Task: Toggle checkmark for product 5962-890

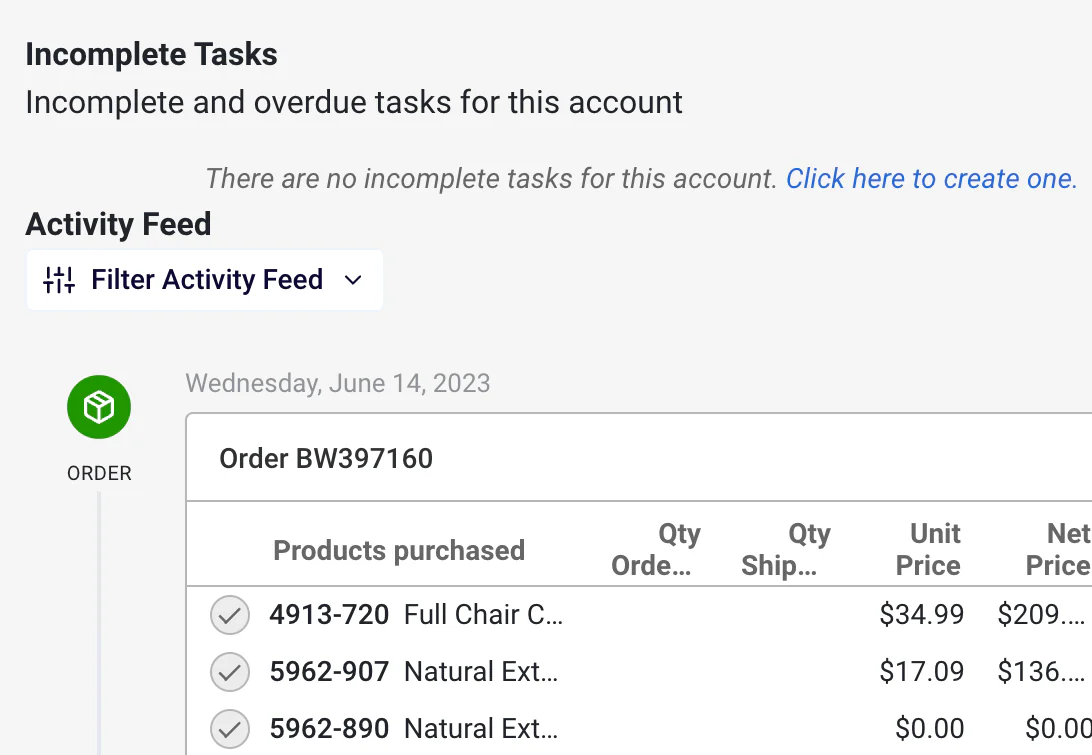Action: pos(230,729)
